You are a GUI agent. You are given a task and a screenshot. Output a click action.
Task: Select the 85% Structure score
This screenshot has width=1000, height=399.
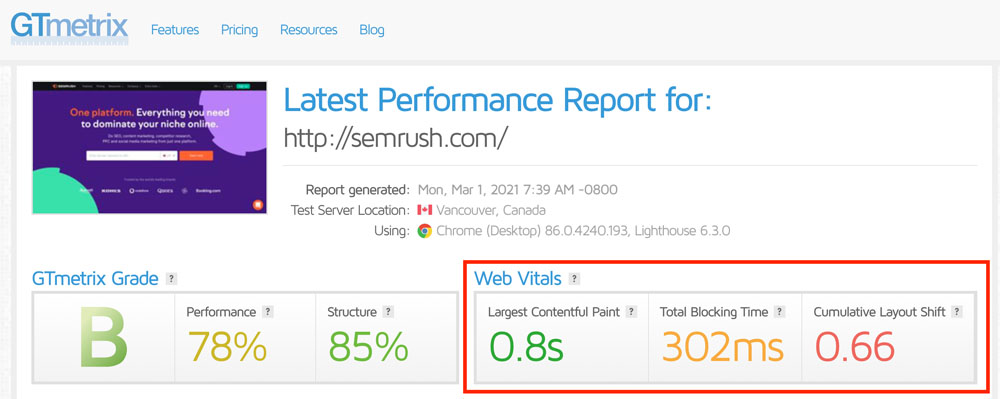point(369,347)
